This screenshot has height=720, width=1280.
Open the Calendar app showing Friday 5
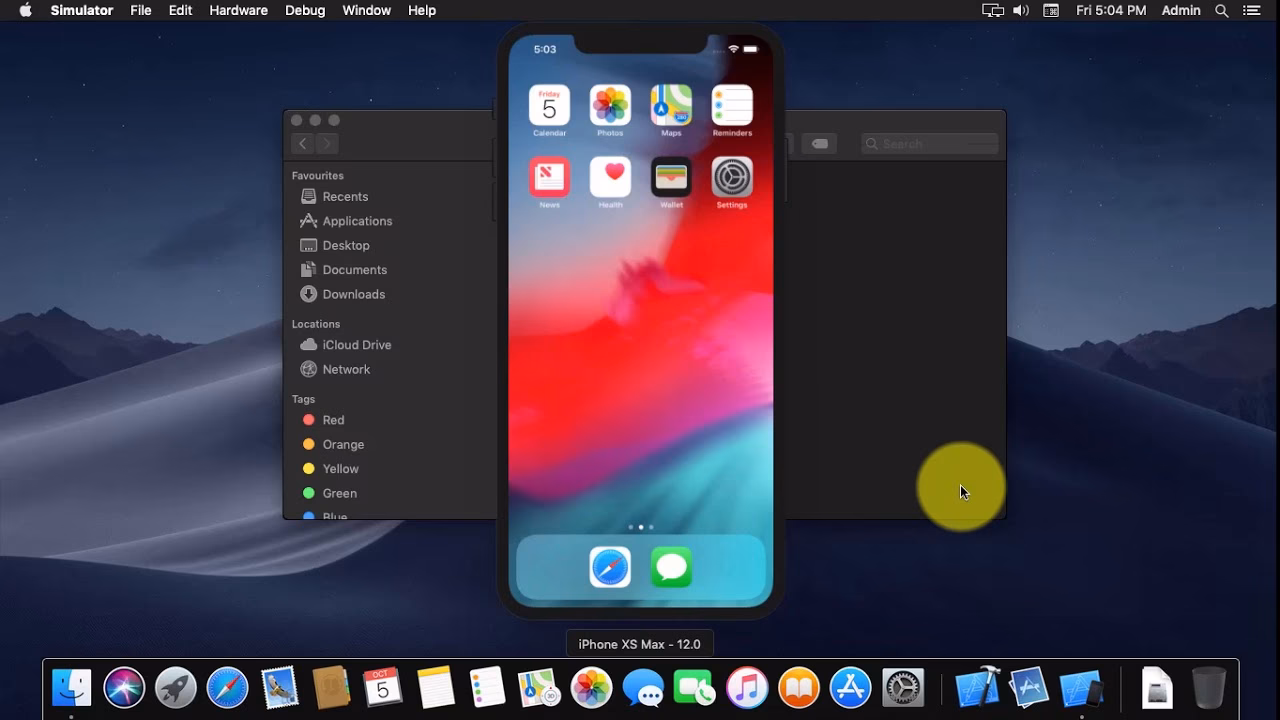click(549, 104)
